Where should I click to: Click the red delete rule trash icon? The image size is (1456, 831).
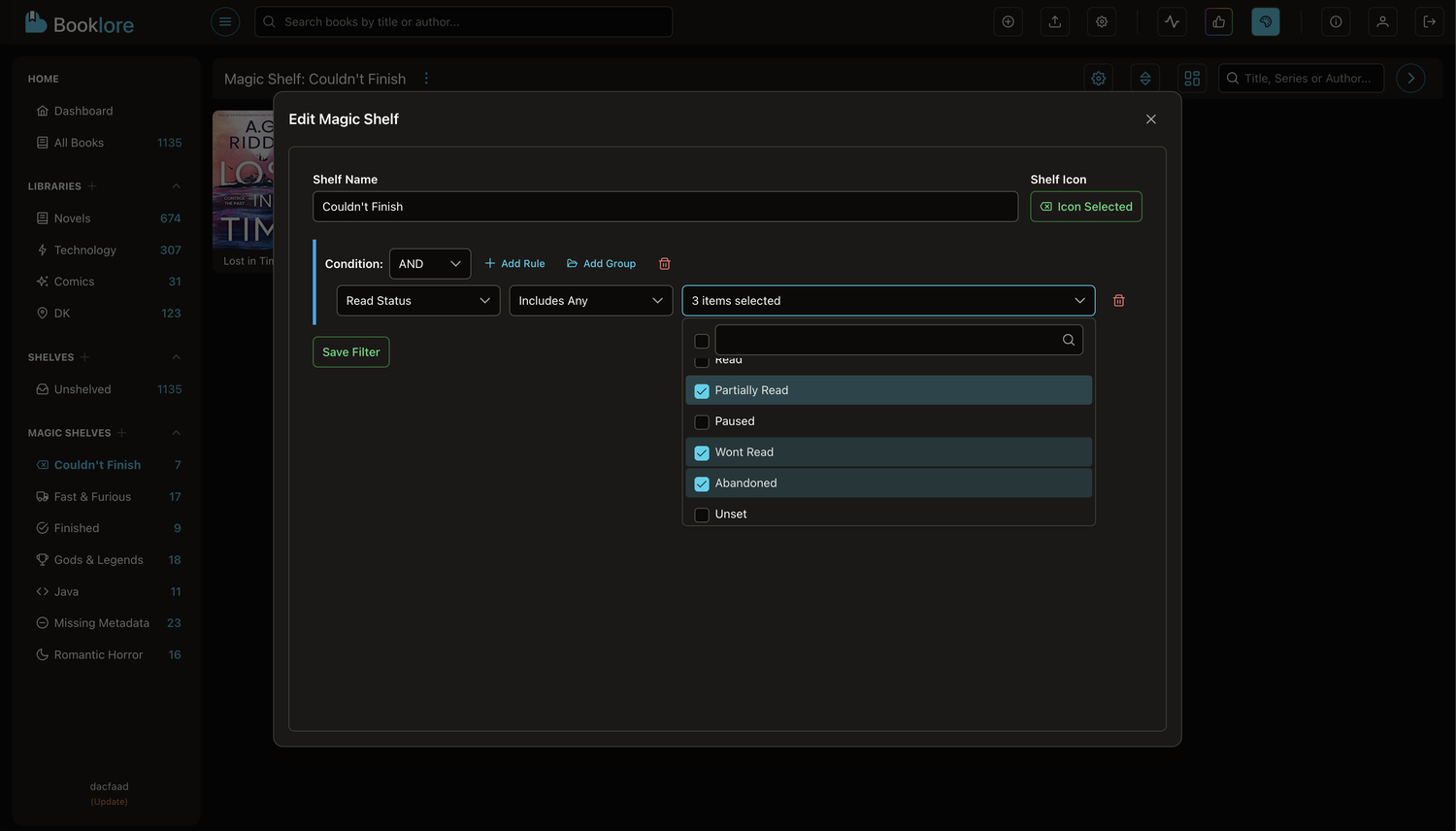point(1118,301)
